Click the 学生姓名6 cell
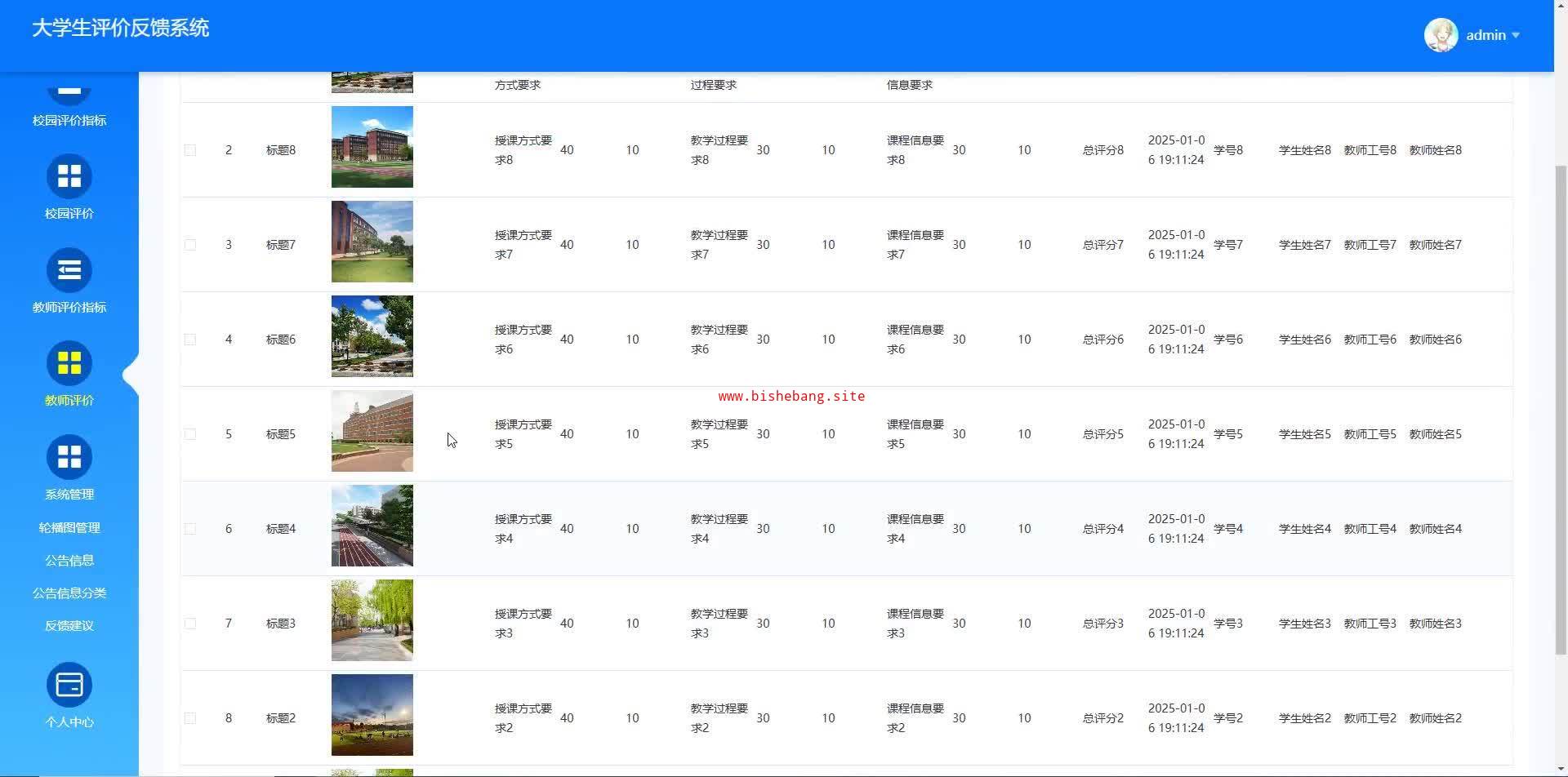This screenshot has height=777, width=1568. pyautogui.click(x=1305, y=340)
